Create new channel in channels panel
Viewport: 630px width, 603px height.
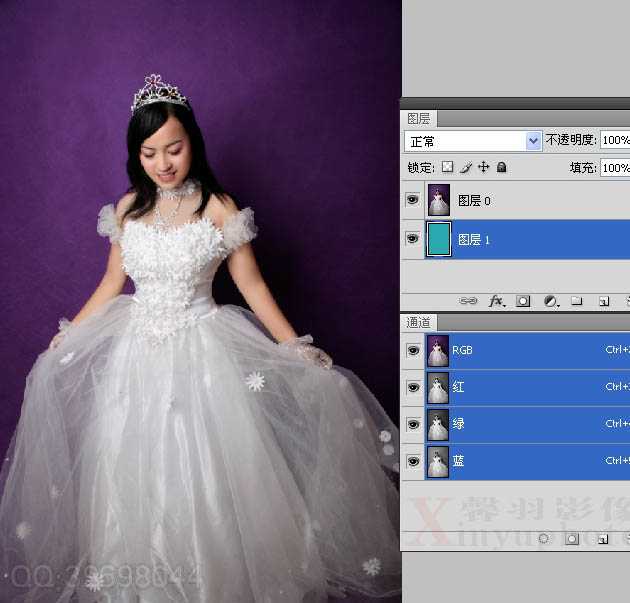(x=603, y=538)
